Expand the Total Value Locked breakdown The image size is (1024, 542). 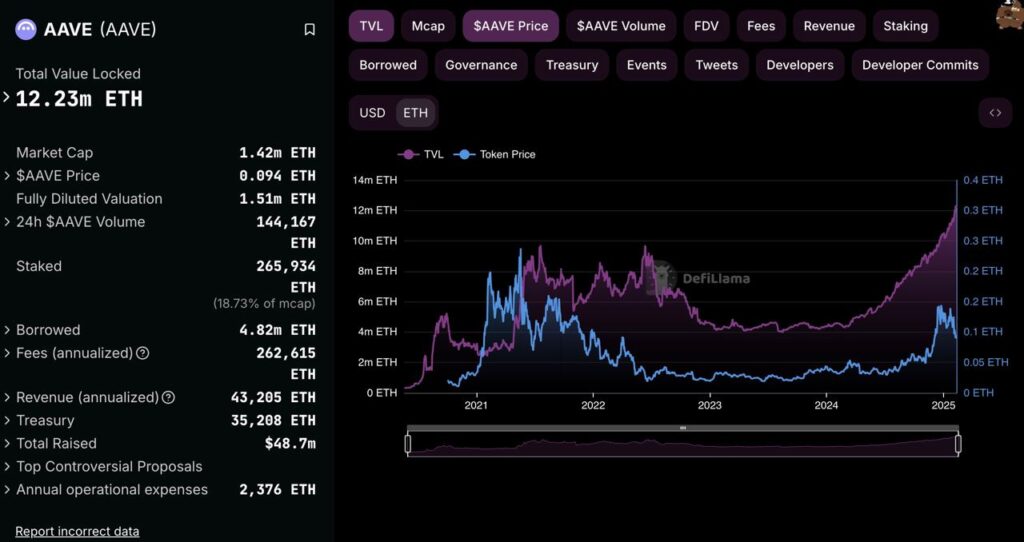7,98
